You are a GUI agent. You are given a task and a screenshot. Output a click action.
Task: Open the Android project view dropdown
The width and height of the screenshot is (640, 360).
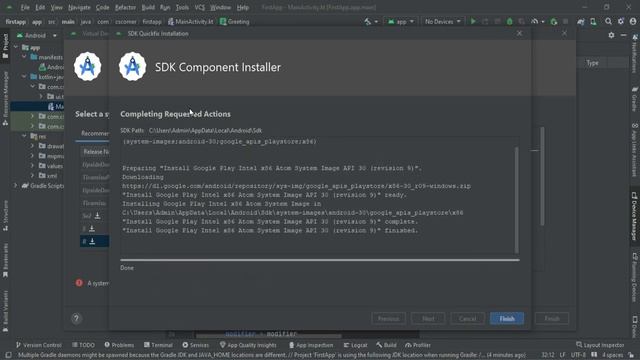pos(37,36)
